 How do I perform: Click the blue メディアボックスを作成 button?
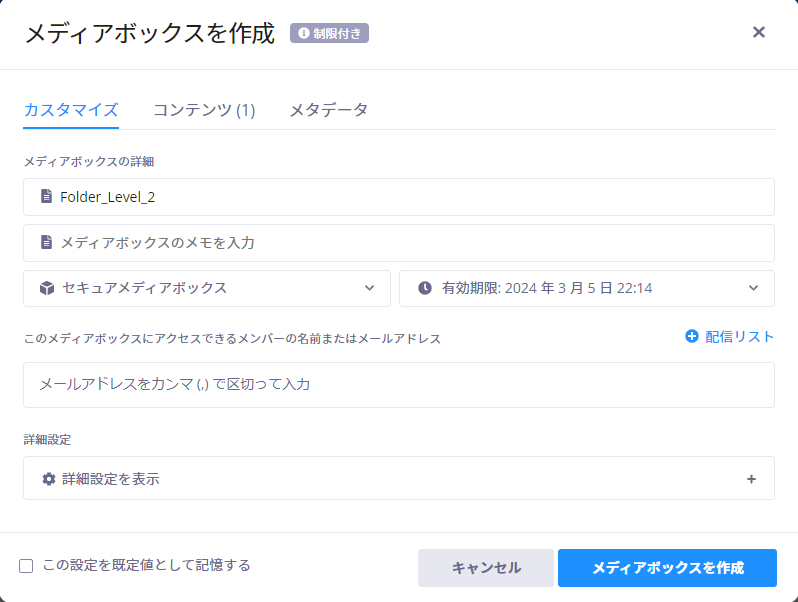pyautogui.click(x=668, y=568)
